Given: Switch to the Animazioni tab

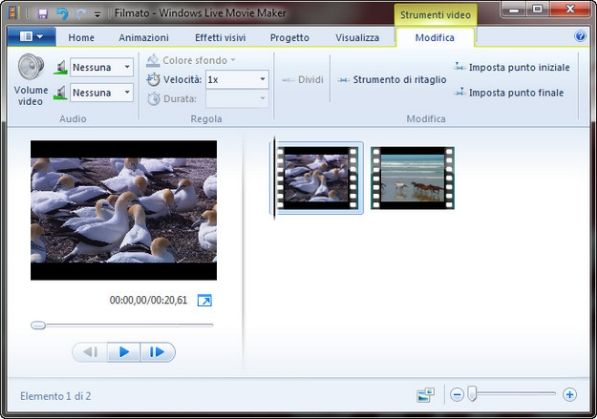Looking at the screenshot, I should click(144, 38).
